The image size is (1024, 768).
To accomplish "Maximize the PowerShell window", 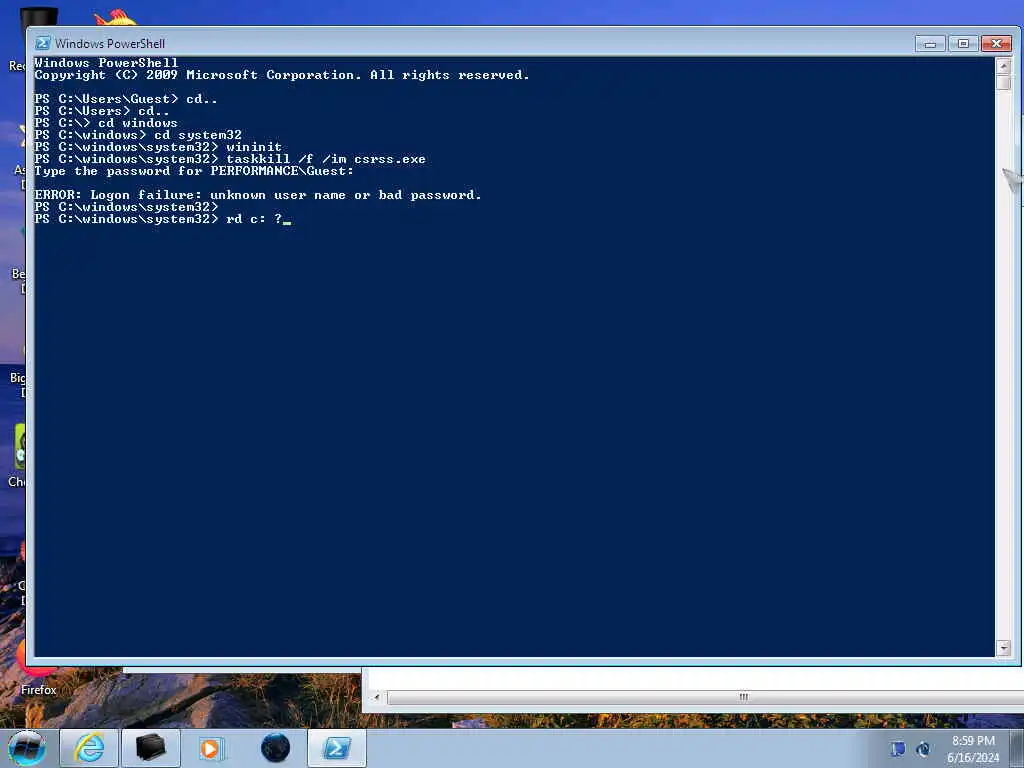I will (x=963, y=44).
